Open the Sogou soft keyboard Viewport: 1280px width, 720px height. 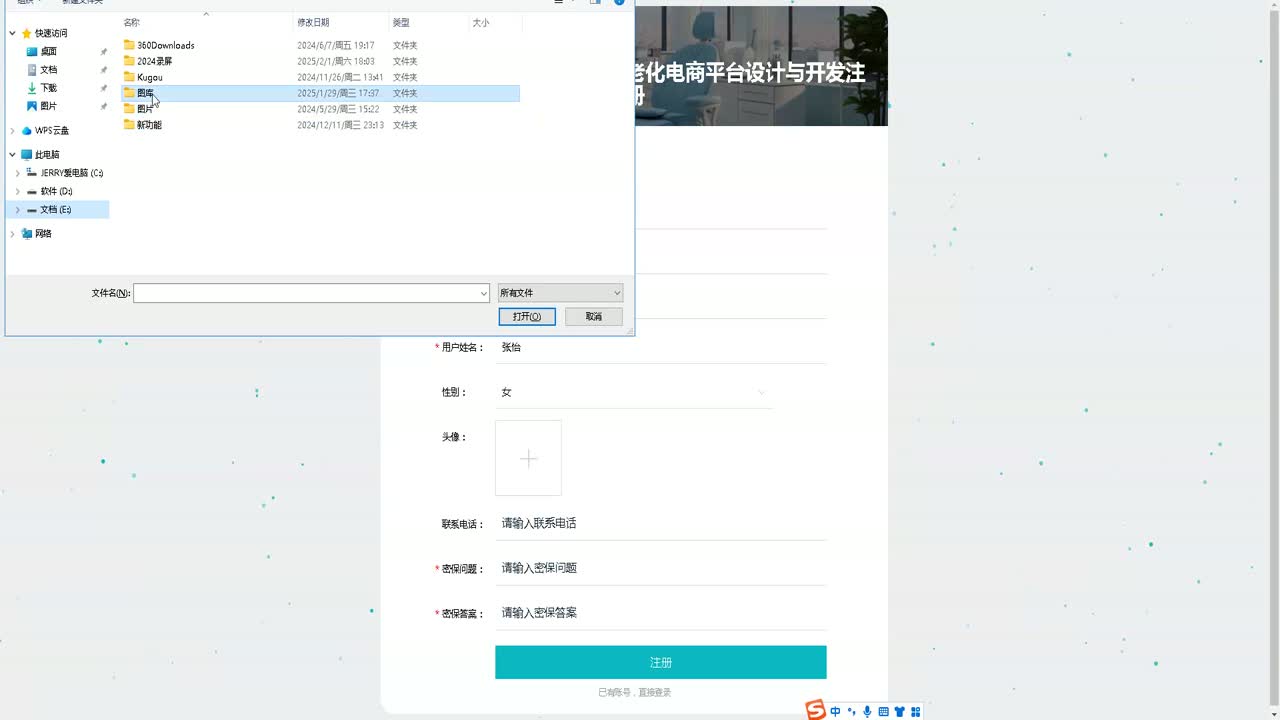[883, 712]
